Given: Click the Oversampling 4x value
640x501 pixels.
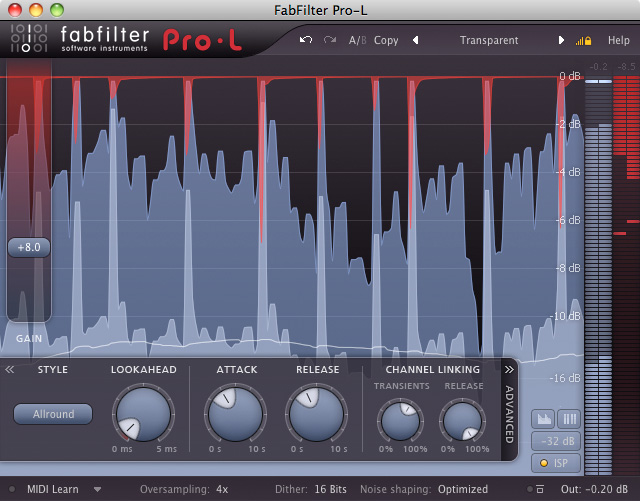Looking at the screenshot, I should pos(222,490).
